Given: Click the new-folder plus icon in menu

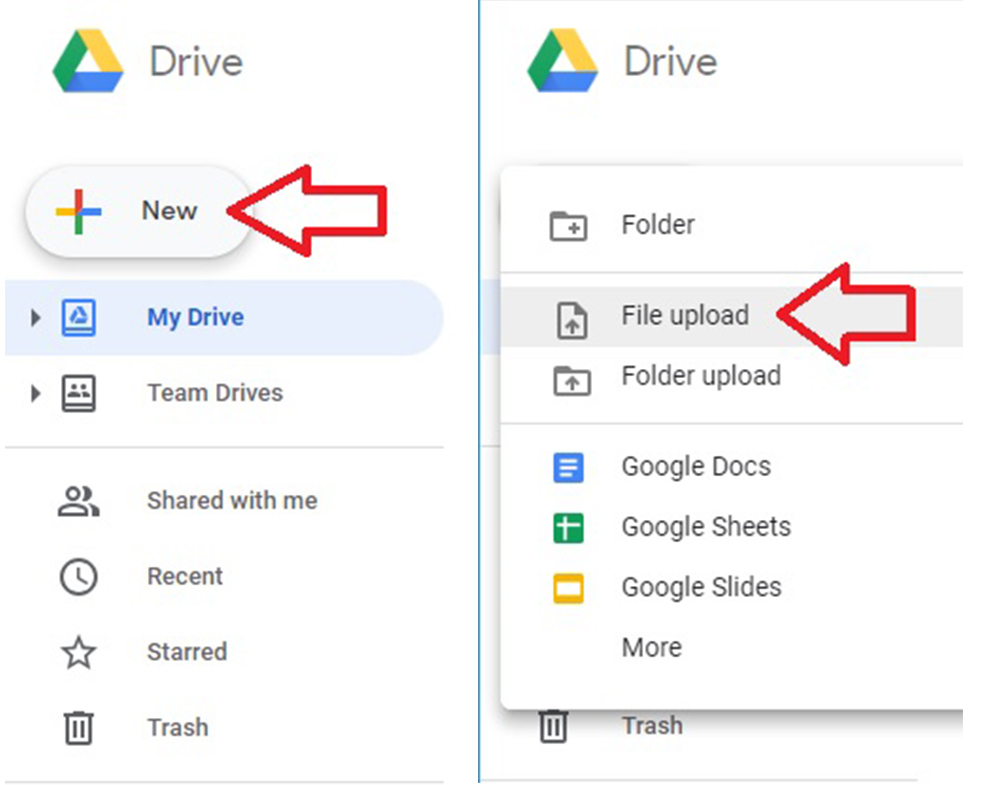Looking at the screenshot, I should (569, 226).
